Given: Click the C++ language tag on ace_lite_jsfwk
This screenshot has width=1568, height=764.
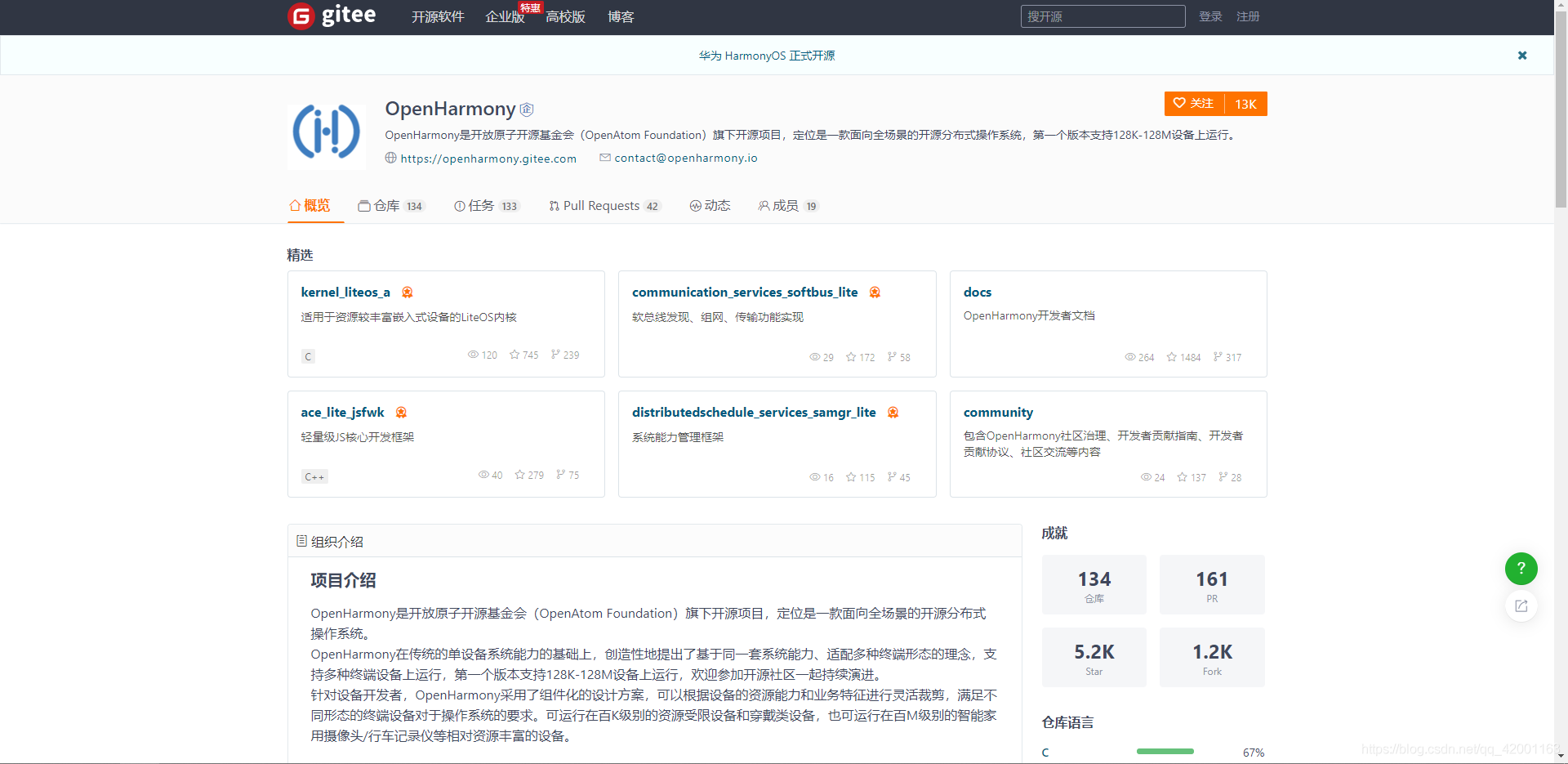Looking at the screenshot, I should 314,476.
